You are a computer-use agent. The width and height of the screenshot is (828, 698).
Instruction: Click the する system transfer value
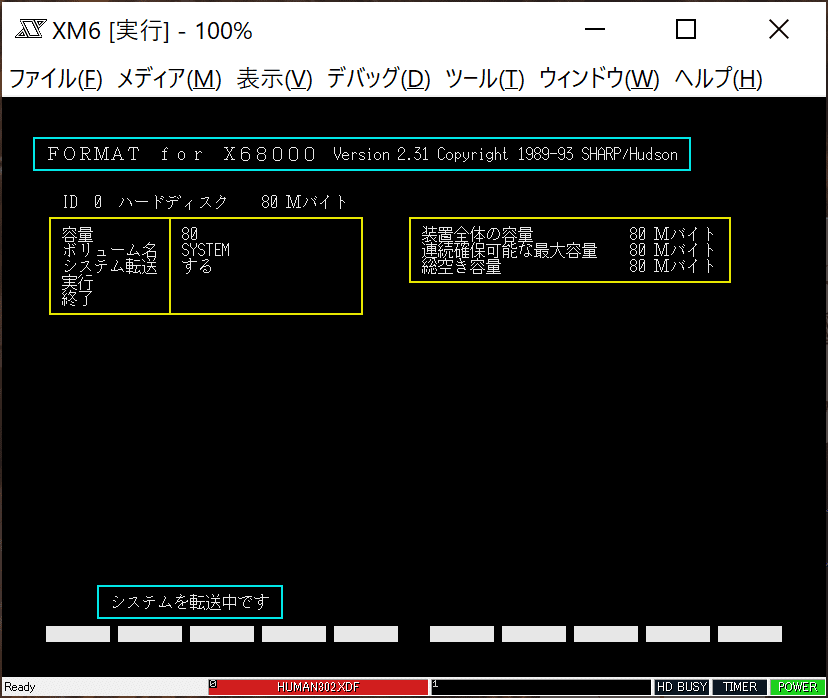196,267
